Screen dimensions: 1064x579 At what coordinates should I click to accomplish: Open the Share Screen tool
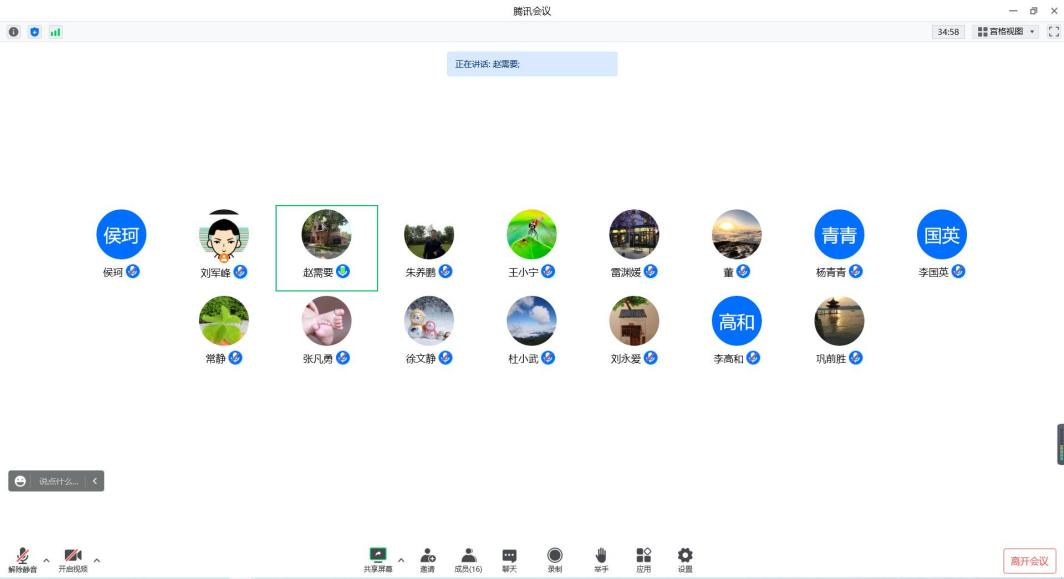tap(377, 559)
